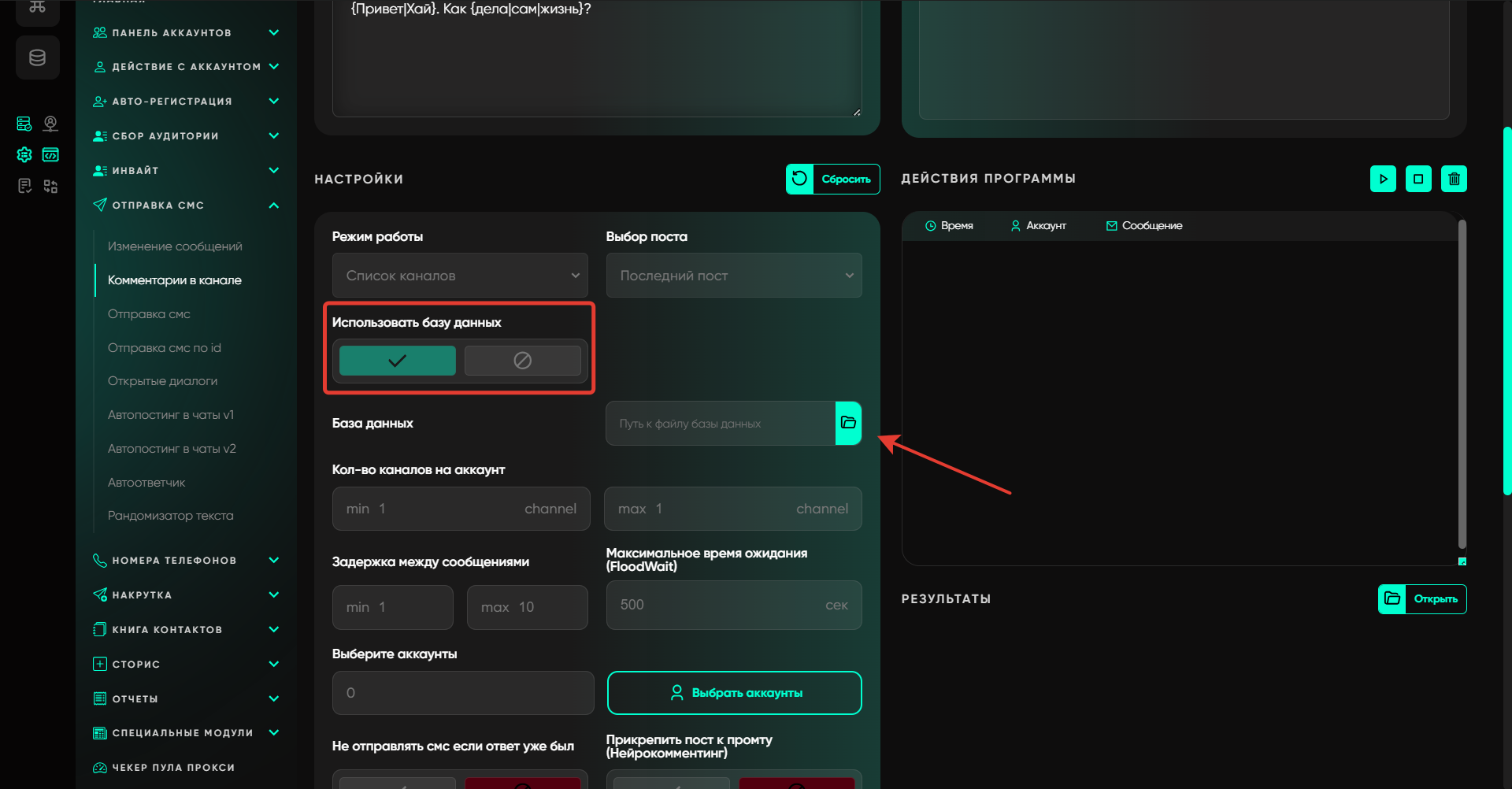Disable database use with the crossed-circle toggle
Screen dimensions: 1512x789
tap(522, 361)
